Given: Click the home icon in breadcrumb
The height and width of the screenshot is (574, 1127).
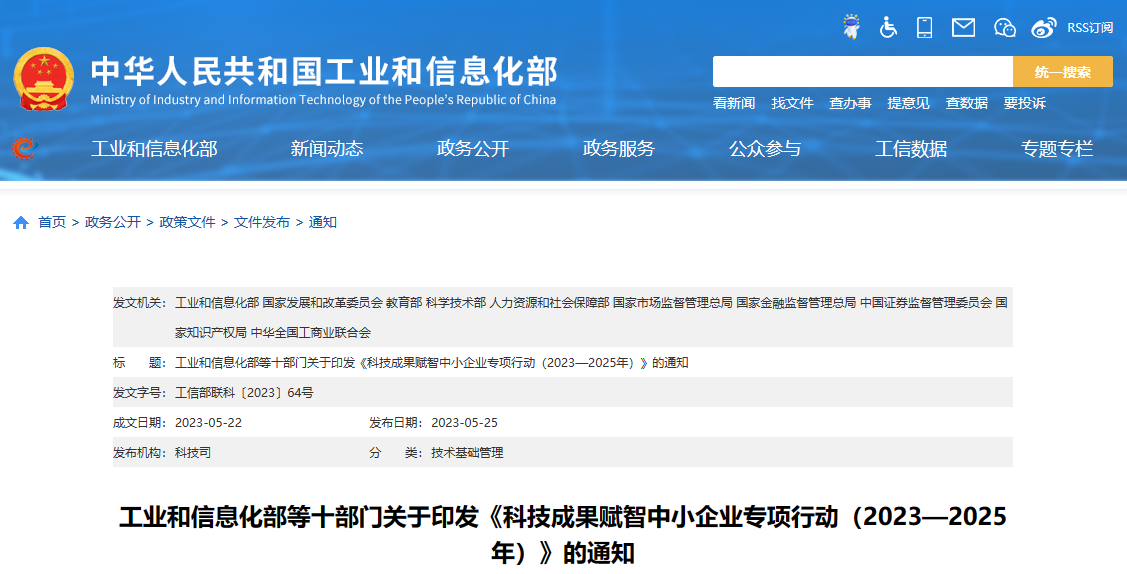Looking at the screenshot, I should tap(21, 223).
